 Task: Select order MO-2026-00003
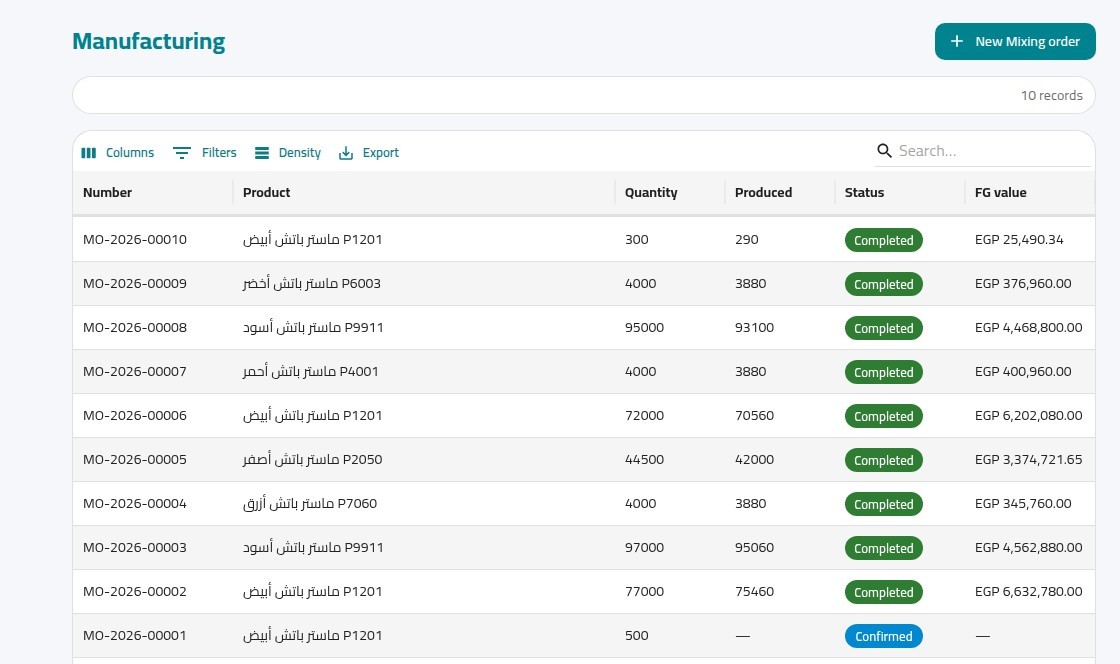135,548
